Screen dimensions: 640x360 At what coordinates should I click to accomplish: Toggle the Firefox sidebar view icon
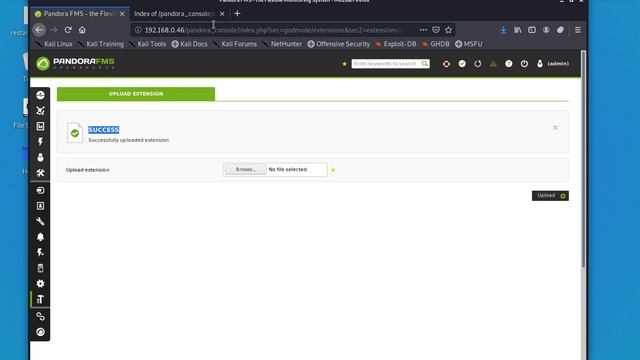click(531, 30)
